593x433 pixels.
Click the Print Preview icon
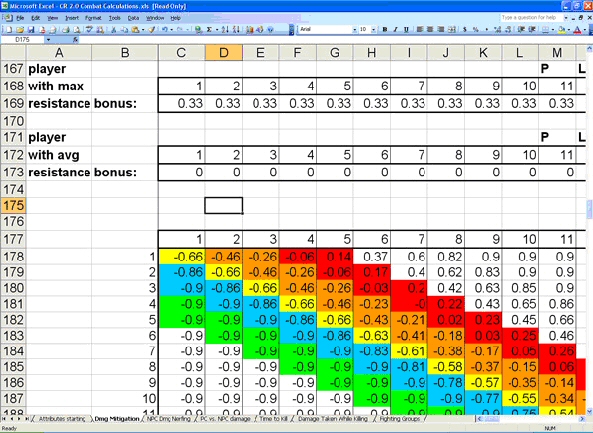pyautogui.click(x=77, y=29)
